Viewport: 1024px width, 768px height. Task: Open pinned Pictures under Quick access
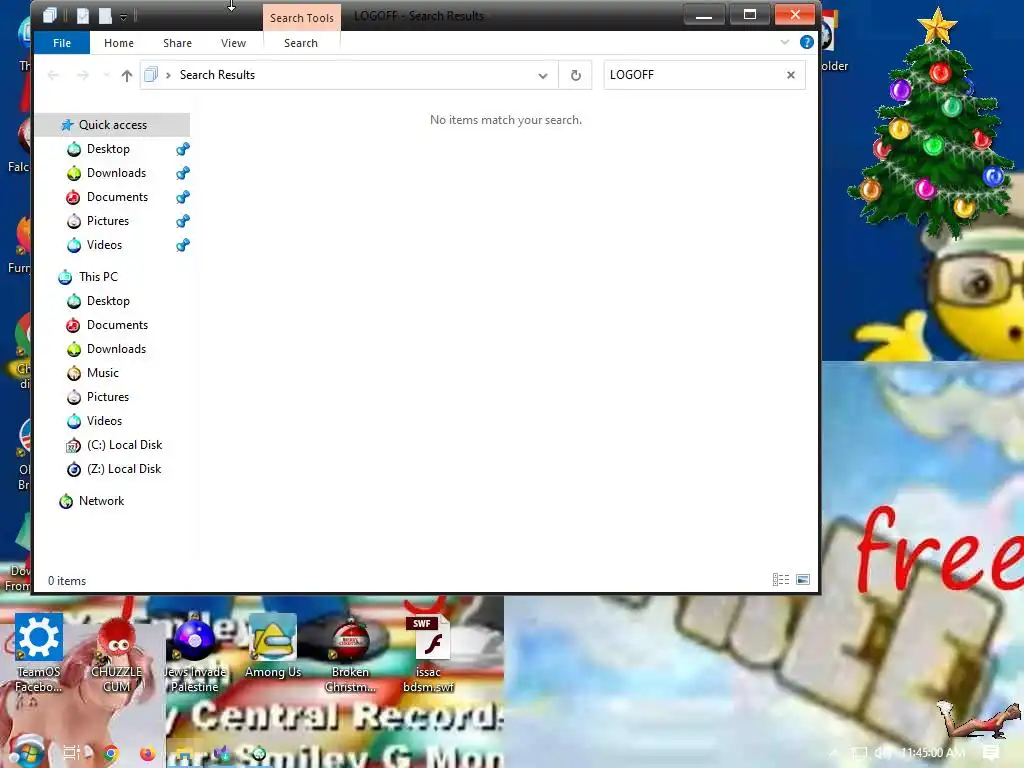click(x=108, y=221)
